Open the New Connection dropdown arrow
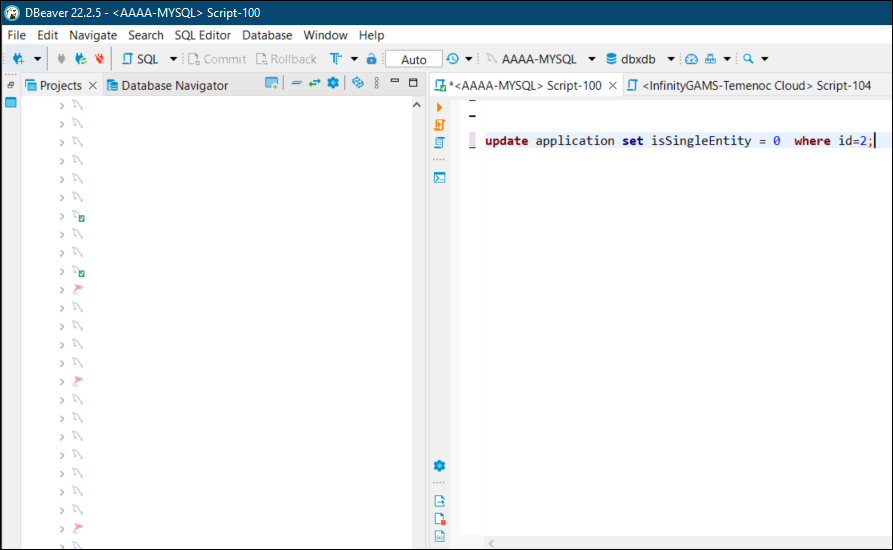893x550 pixels. 37,59
